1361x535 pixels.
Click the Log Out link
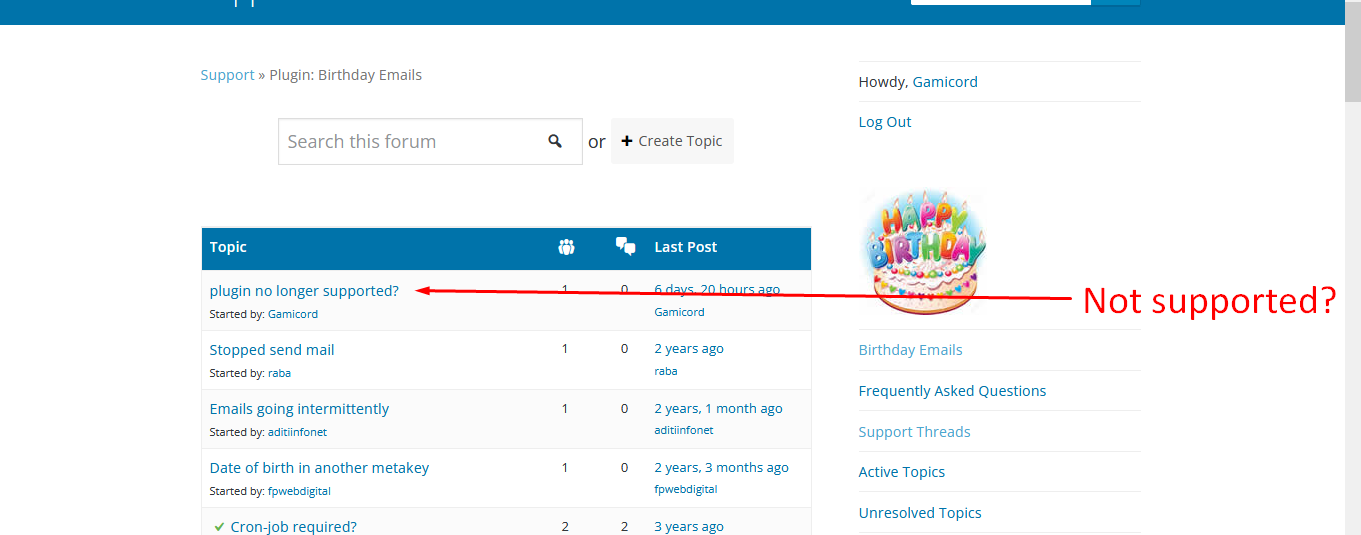tap(885, 122)
